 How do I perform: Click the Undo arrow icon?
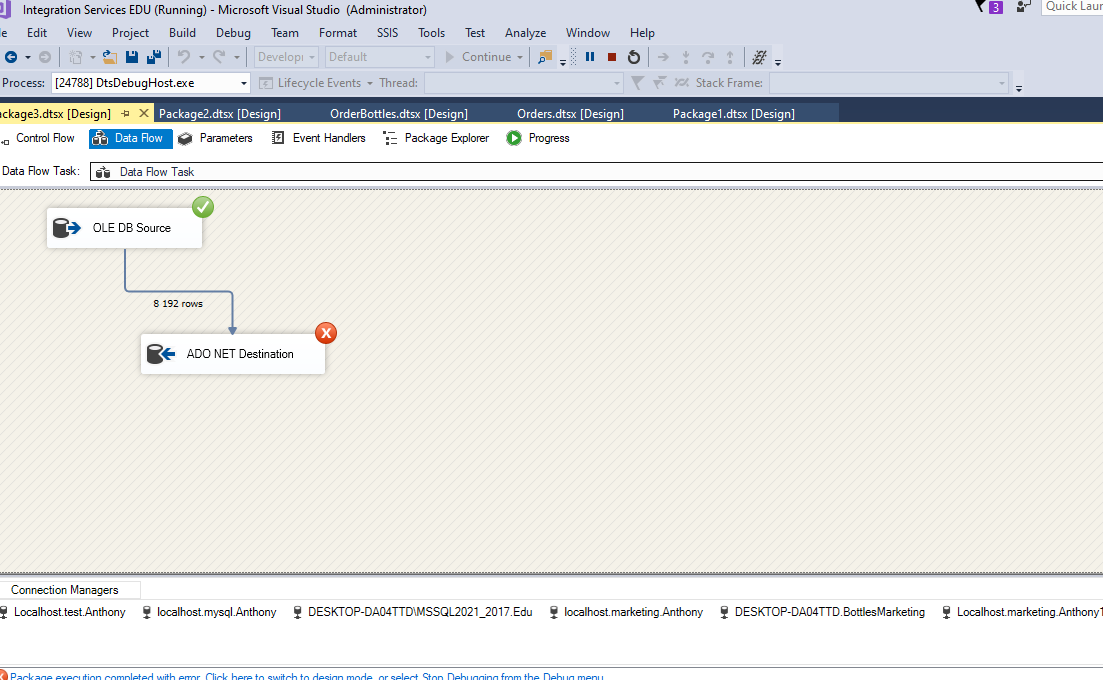tap(184, 57)
